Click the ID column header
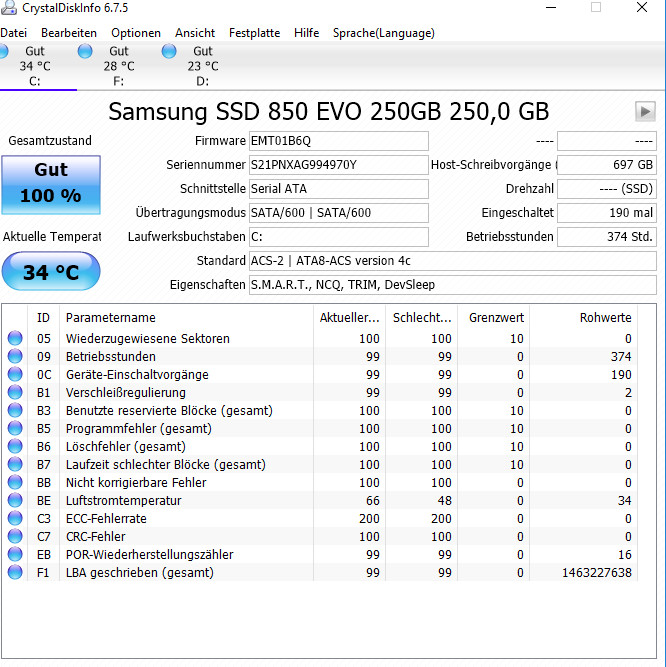The width and height of the screenshot is (666, 667). [x=43, y=318]
